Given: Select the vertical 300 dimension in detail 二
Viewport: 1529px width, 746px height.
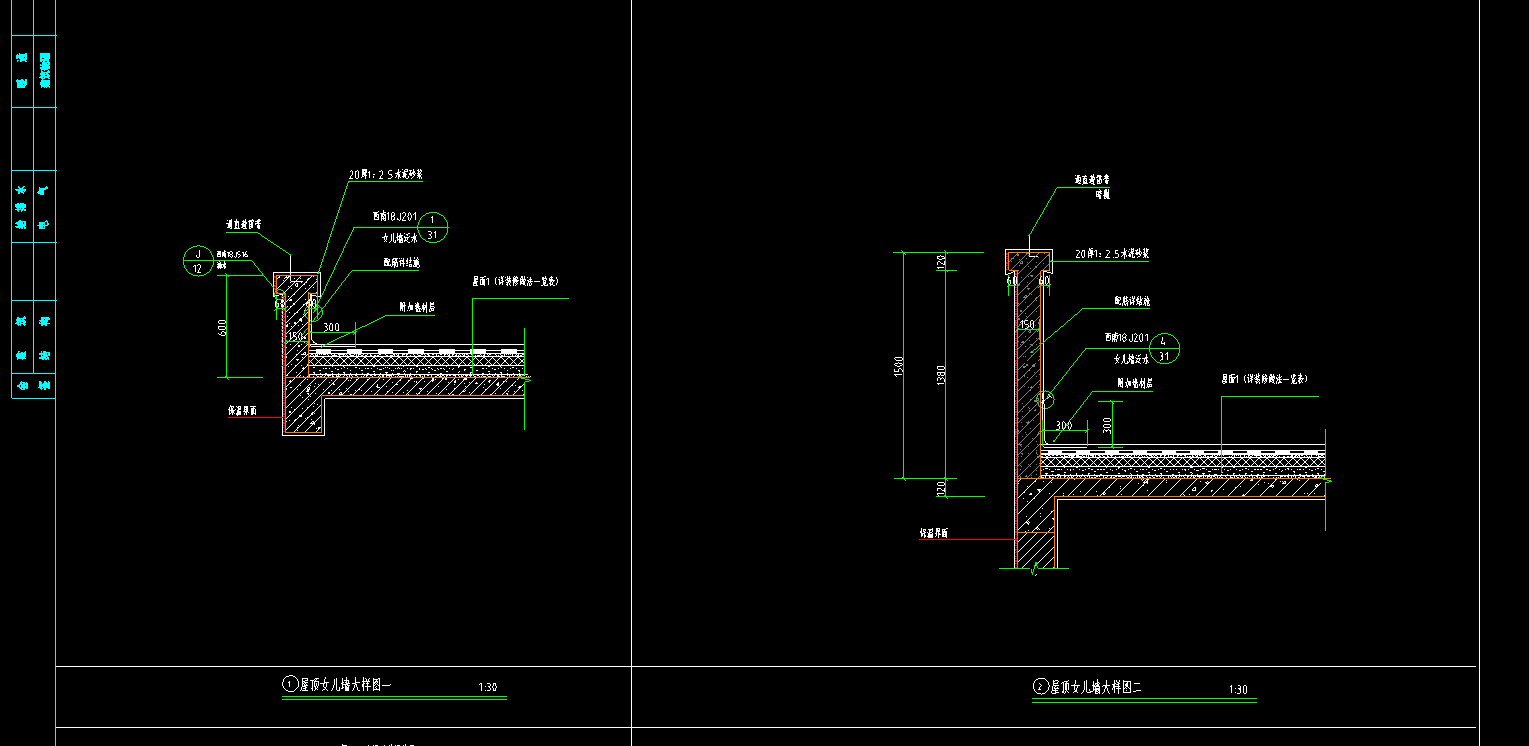Looking at the screenshot, I should tap(1106, 424).
